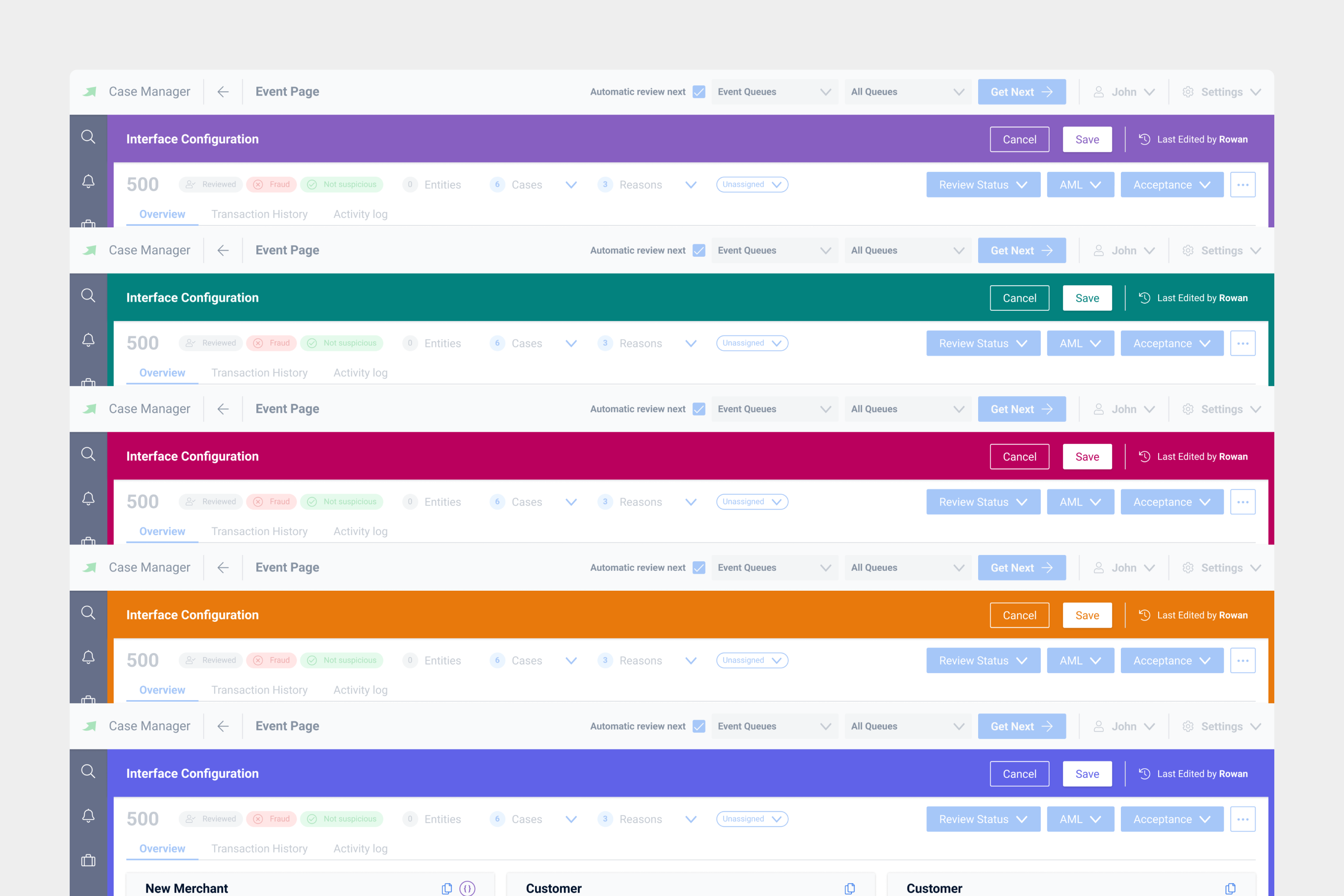Open search in the indigo configuration panel sidebar

click(88, 771)
